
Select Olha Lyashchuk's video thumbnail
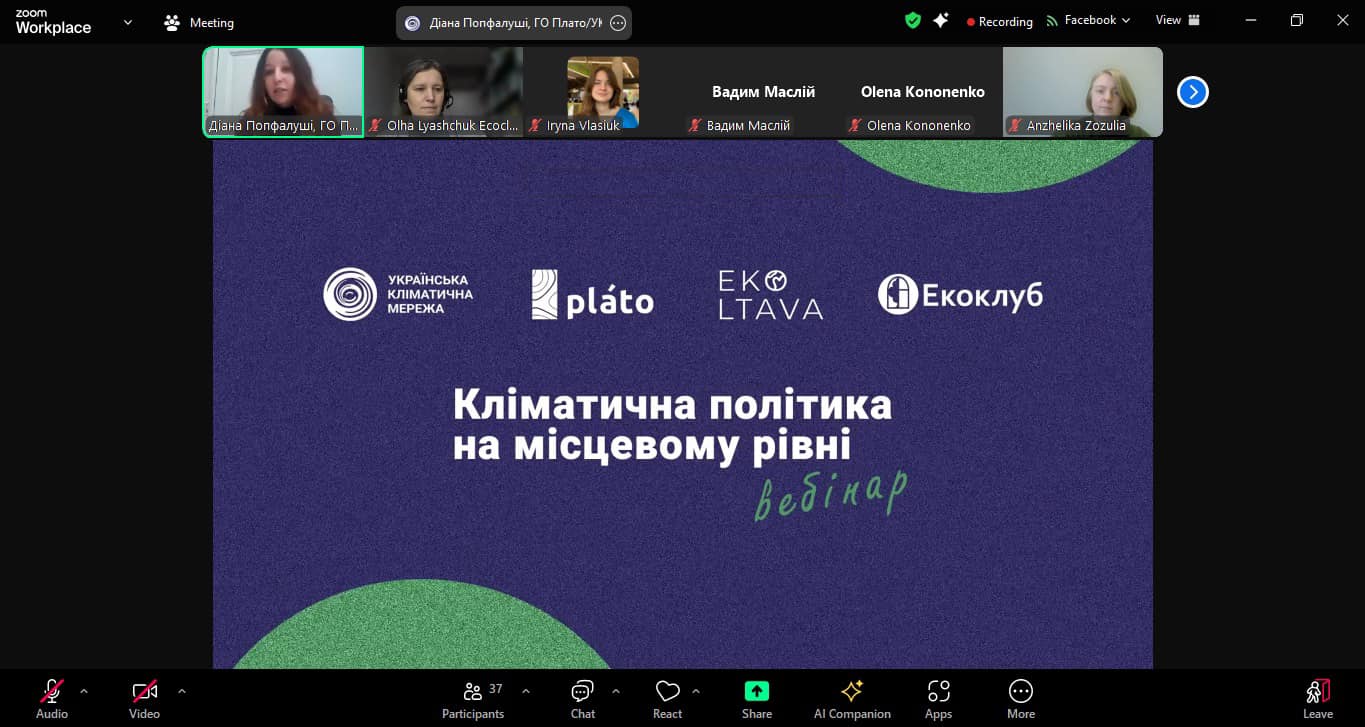444,92
